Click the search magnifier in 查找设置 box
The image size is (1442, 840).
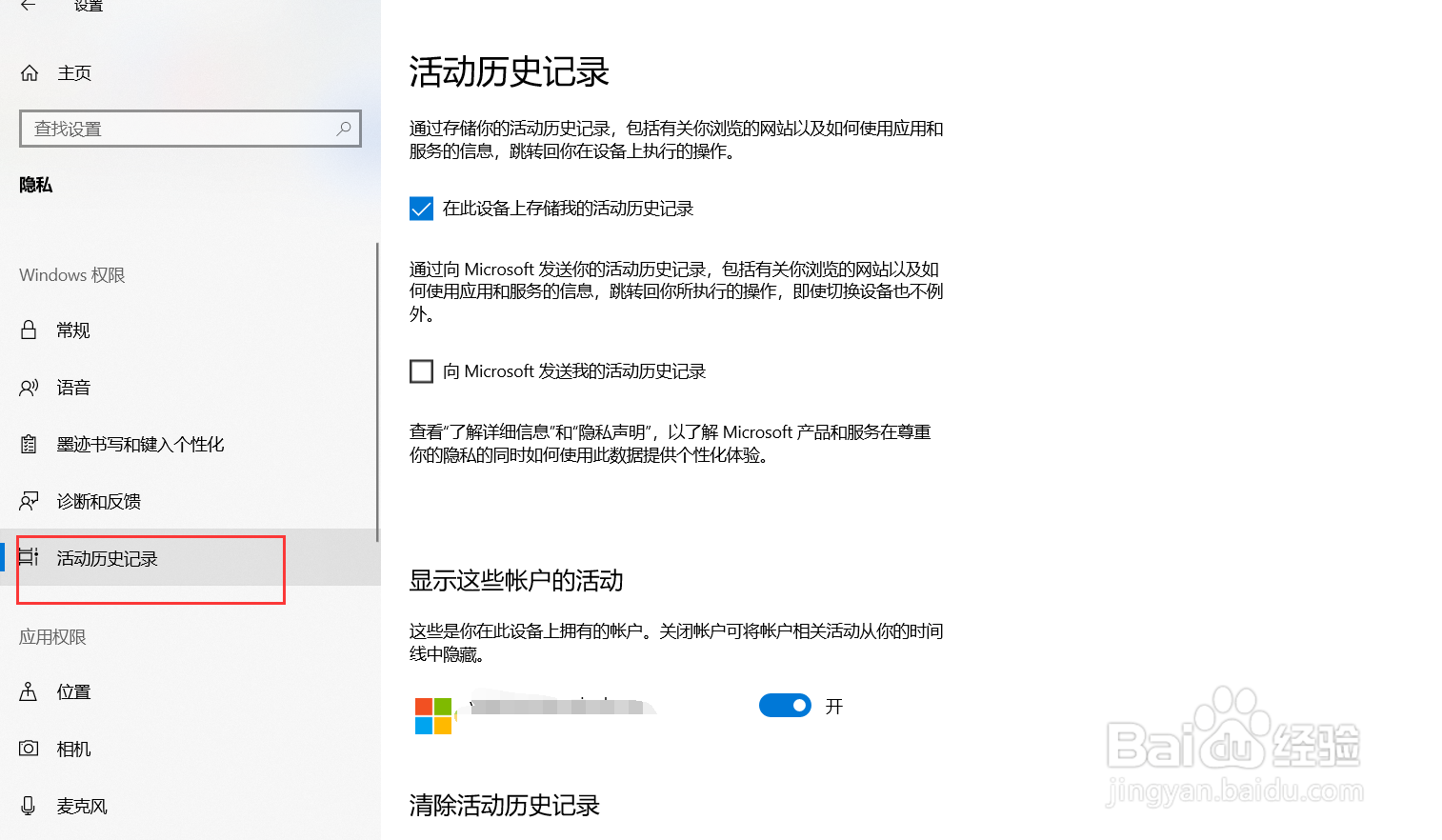(x=344, y=128)
